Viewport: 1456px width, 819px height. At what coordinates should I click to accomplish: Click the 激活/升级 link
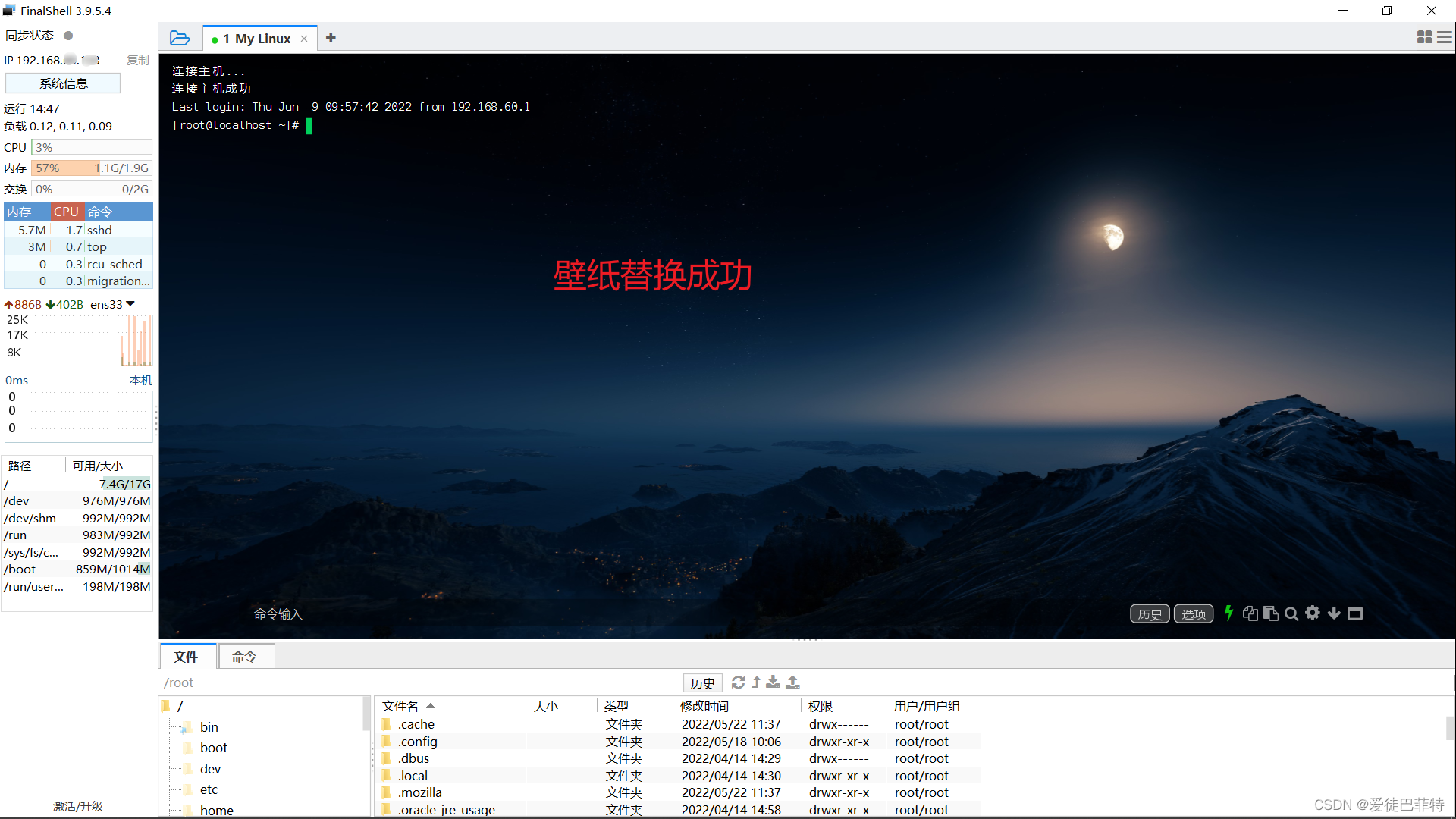pos(77,806)
